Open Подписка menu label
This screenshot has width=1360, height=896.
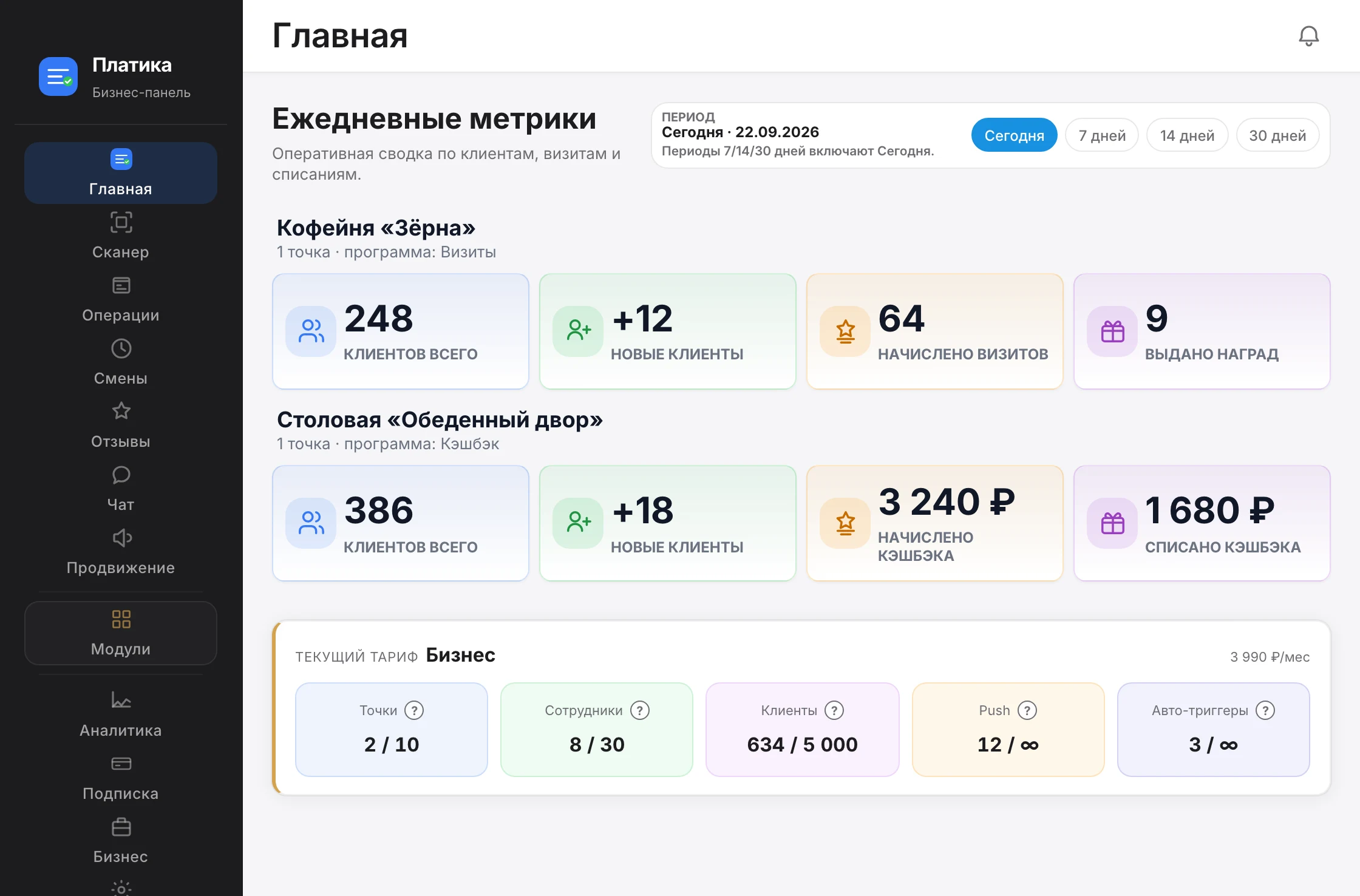[x=121, y=793]
